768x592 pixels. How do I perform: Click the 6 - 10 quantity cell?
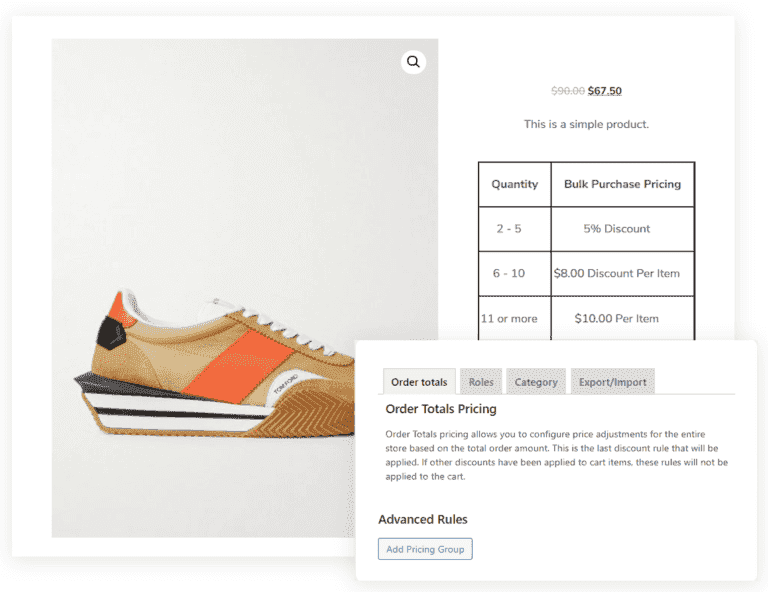click(x=509, y=274)
